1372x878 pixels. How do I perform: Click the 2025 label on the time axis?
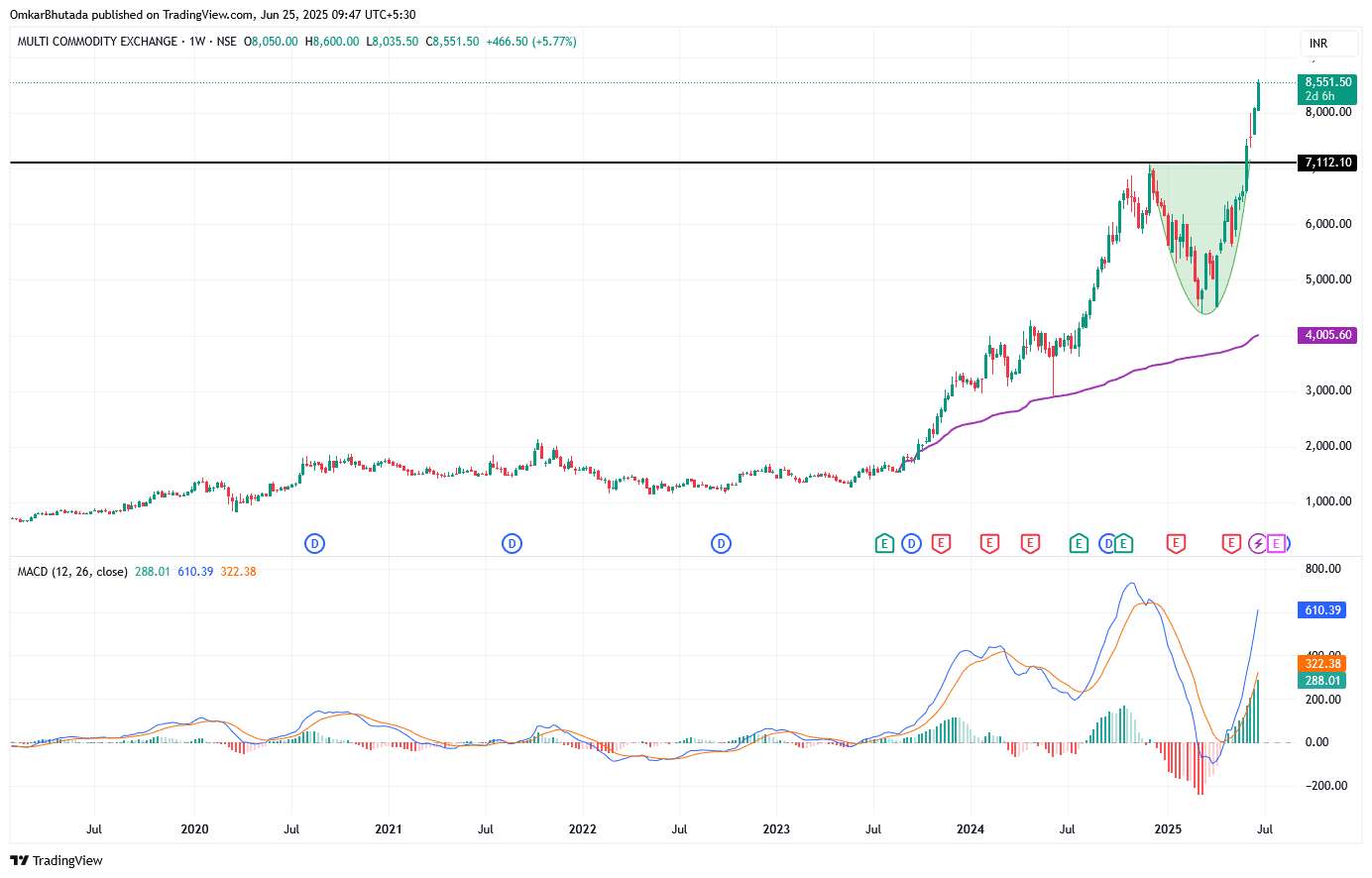[x=1168, y=829]
